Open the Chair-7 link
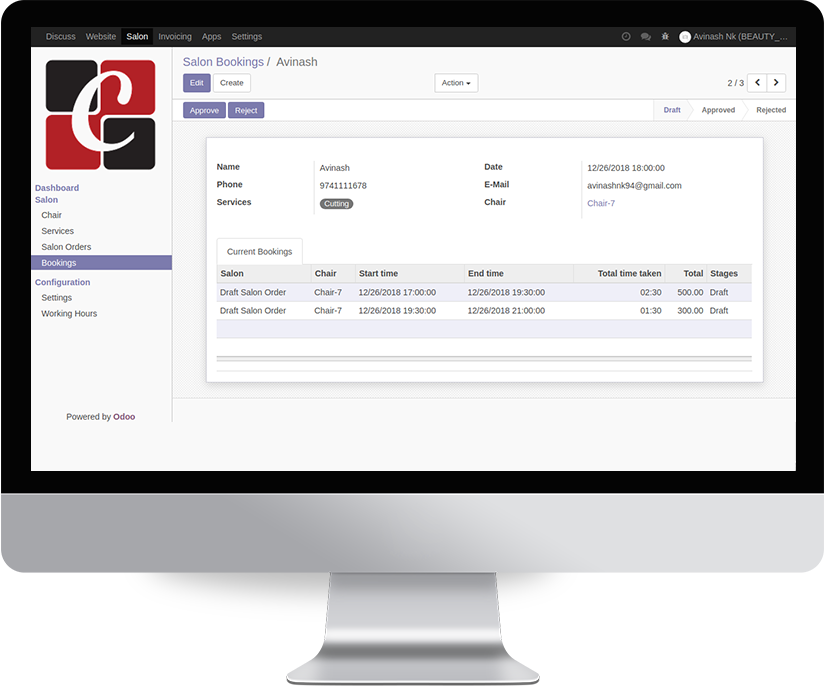 click(x=601, y=203)
